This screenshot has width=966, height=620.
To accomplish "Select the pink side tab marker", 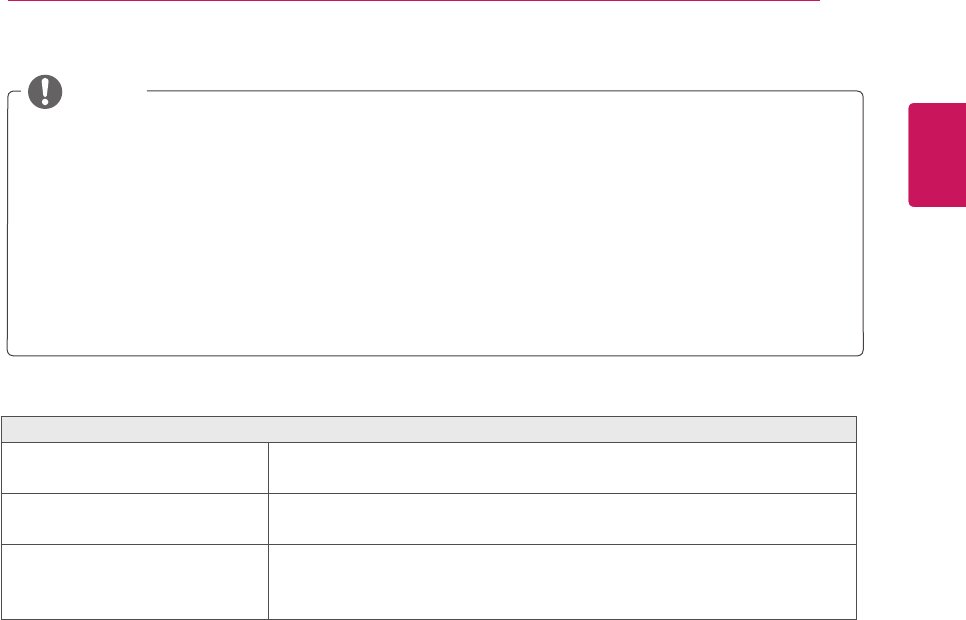I will pyautogui.click(x=936, y=153).
